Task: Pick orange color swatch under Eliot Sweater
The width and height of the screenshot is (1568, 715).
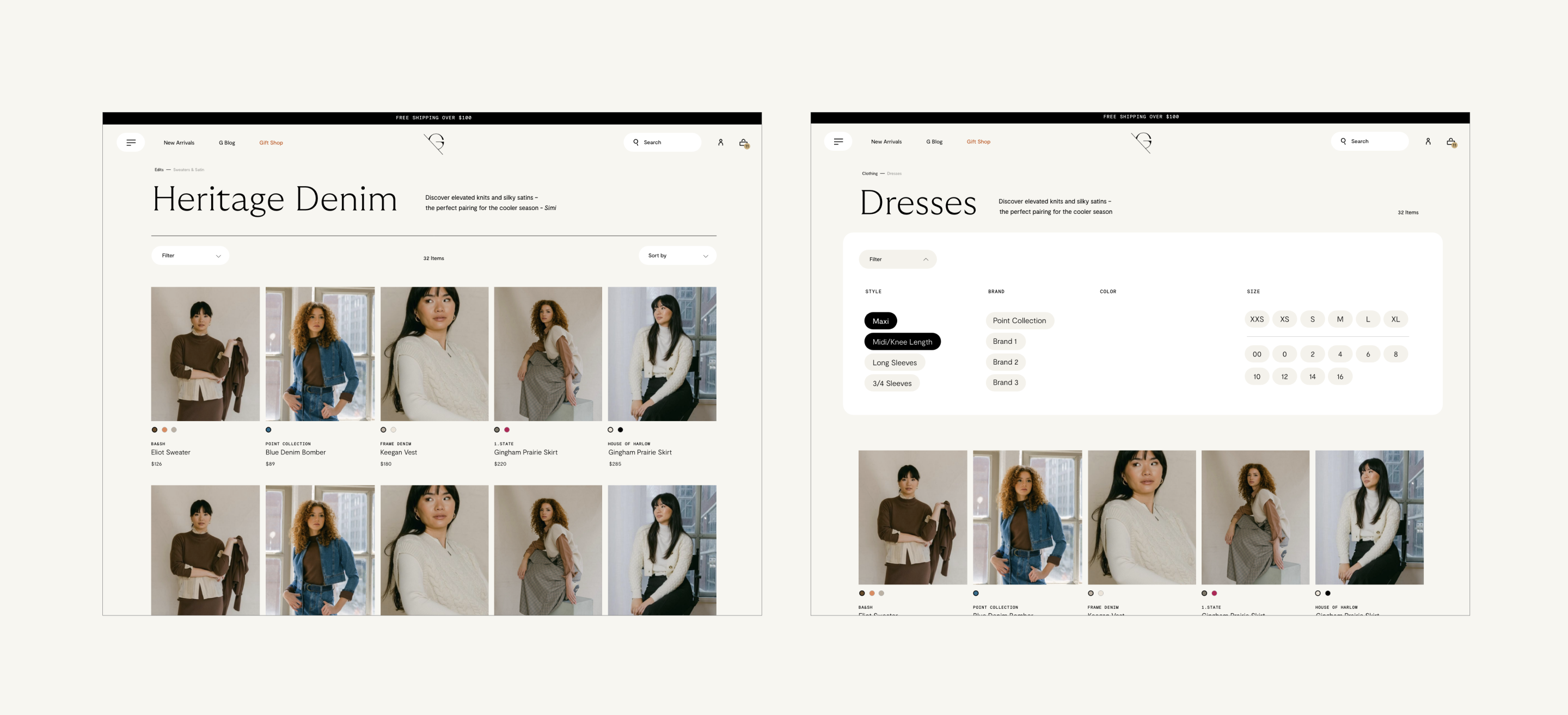Action: 164,430
